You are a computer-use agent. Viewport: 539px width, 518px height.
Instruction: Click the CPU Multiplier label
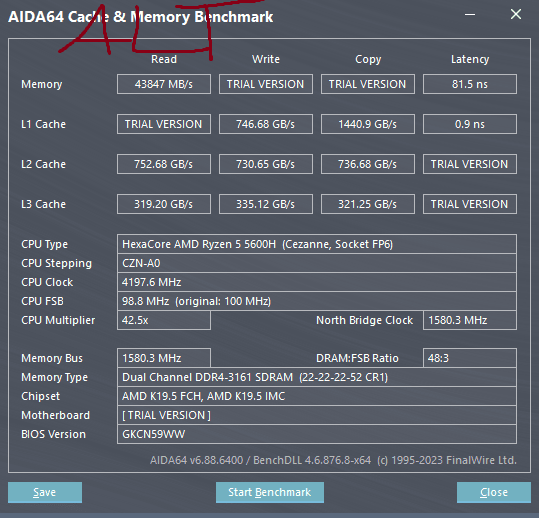pos(58,320)
